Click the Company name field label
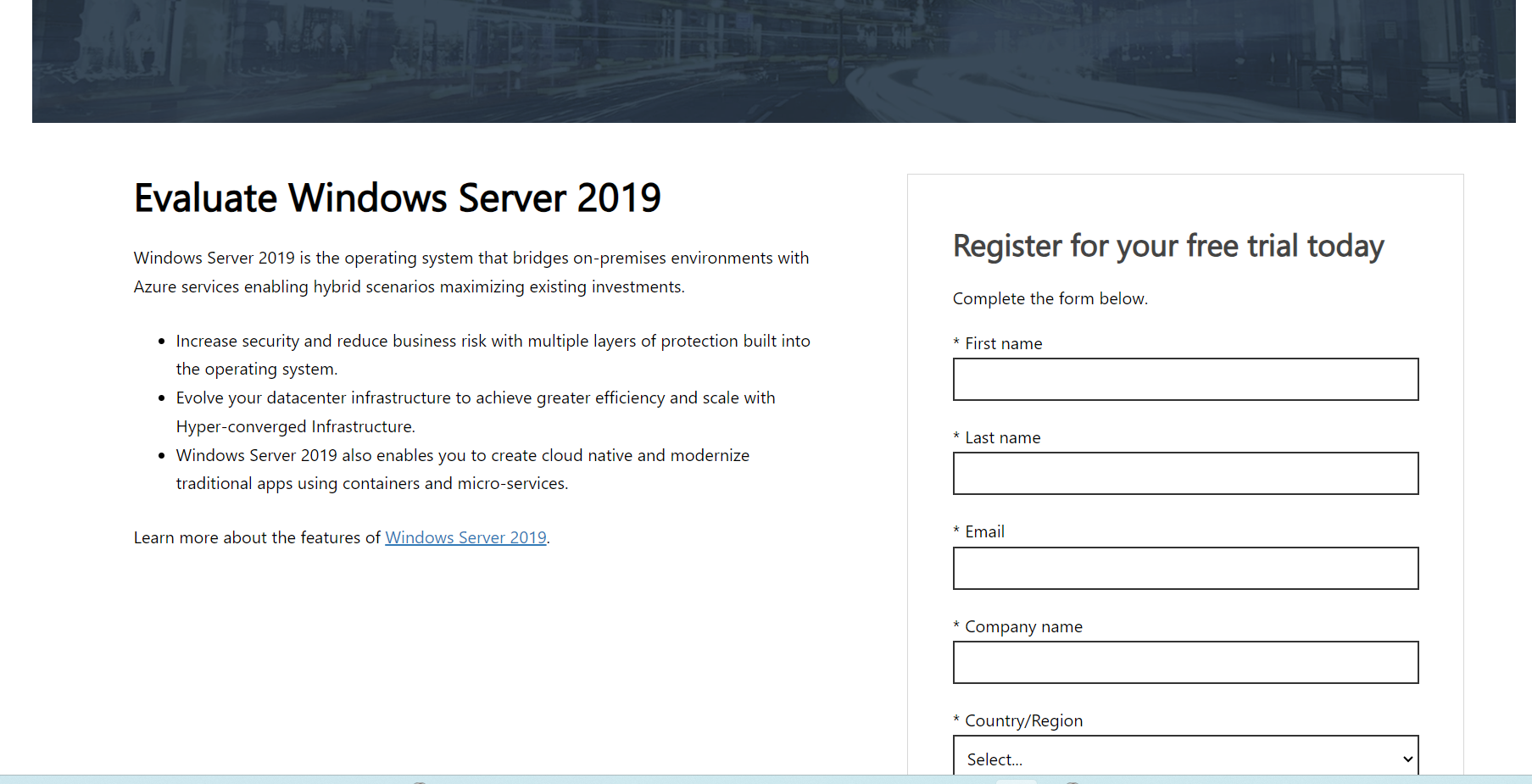The width and height of the screenshot is (1532, 784). point(1018,626)
